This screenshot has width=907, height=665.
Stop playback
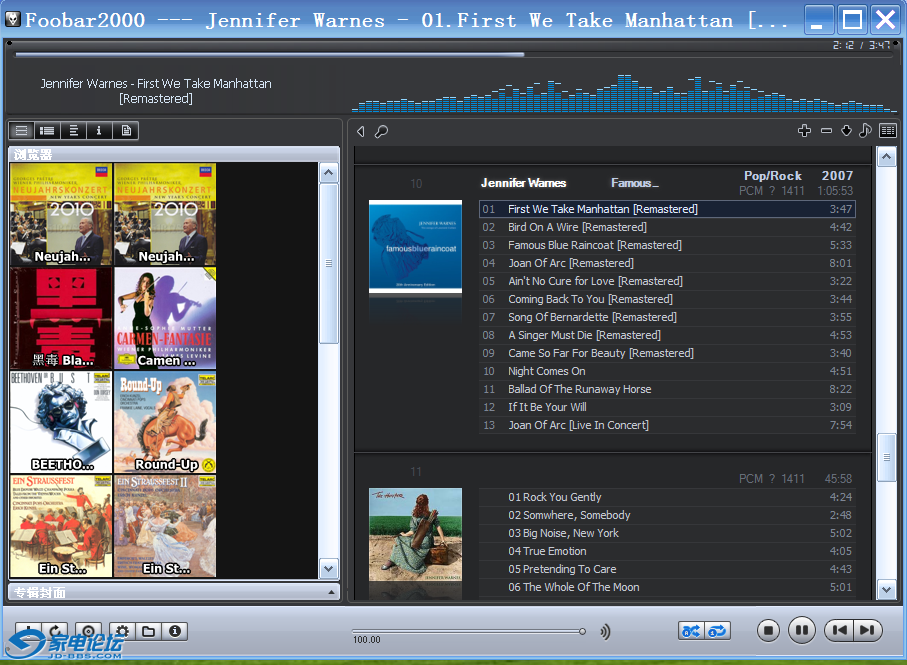tap(768, 630)
